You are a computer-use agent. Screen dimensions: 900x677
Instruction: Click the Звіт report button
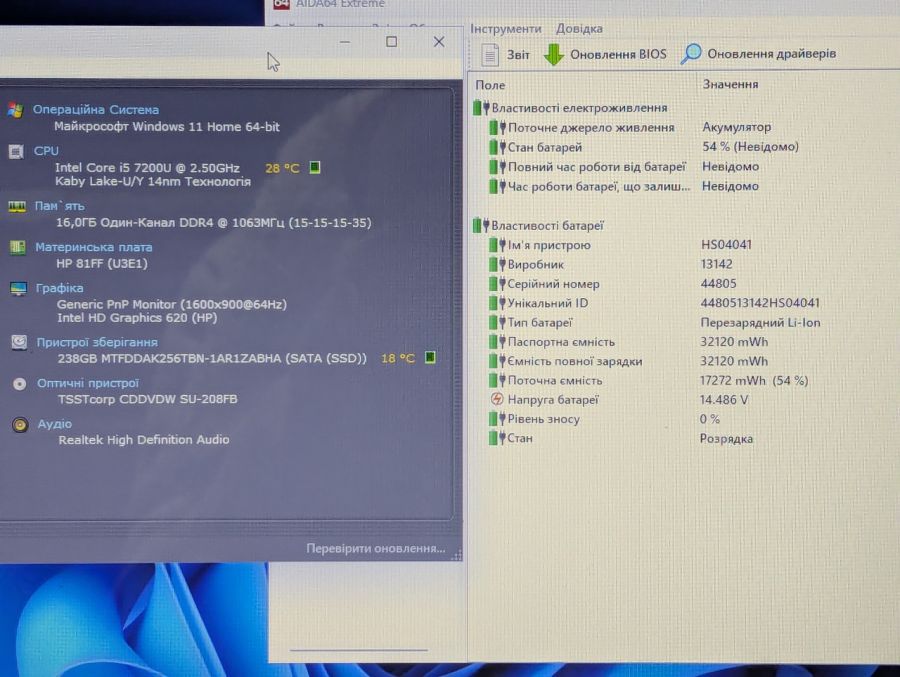click(506, 55)
